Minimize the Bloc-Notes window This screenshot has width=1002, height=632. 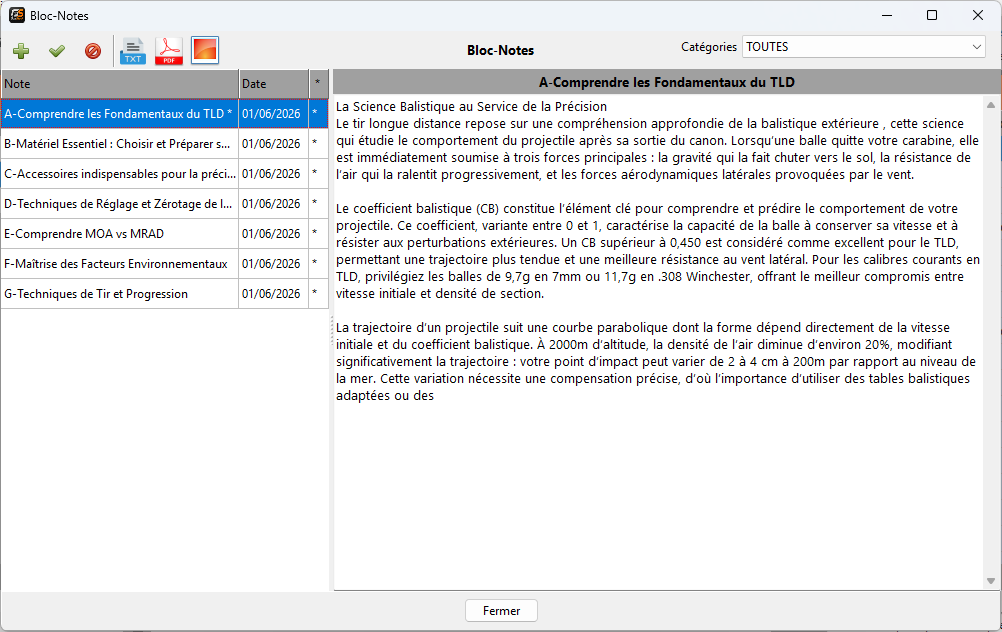pos(887,15)
